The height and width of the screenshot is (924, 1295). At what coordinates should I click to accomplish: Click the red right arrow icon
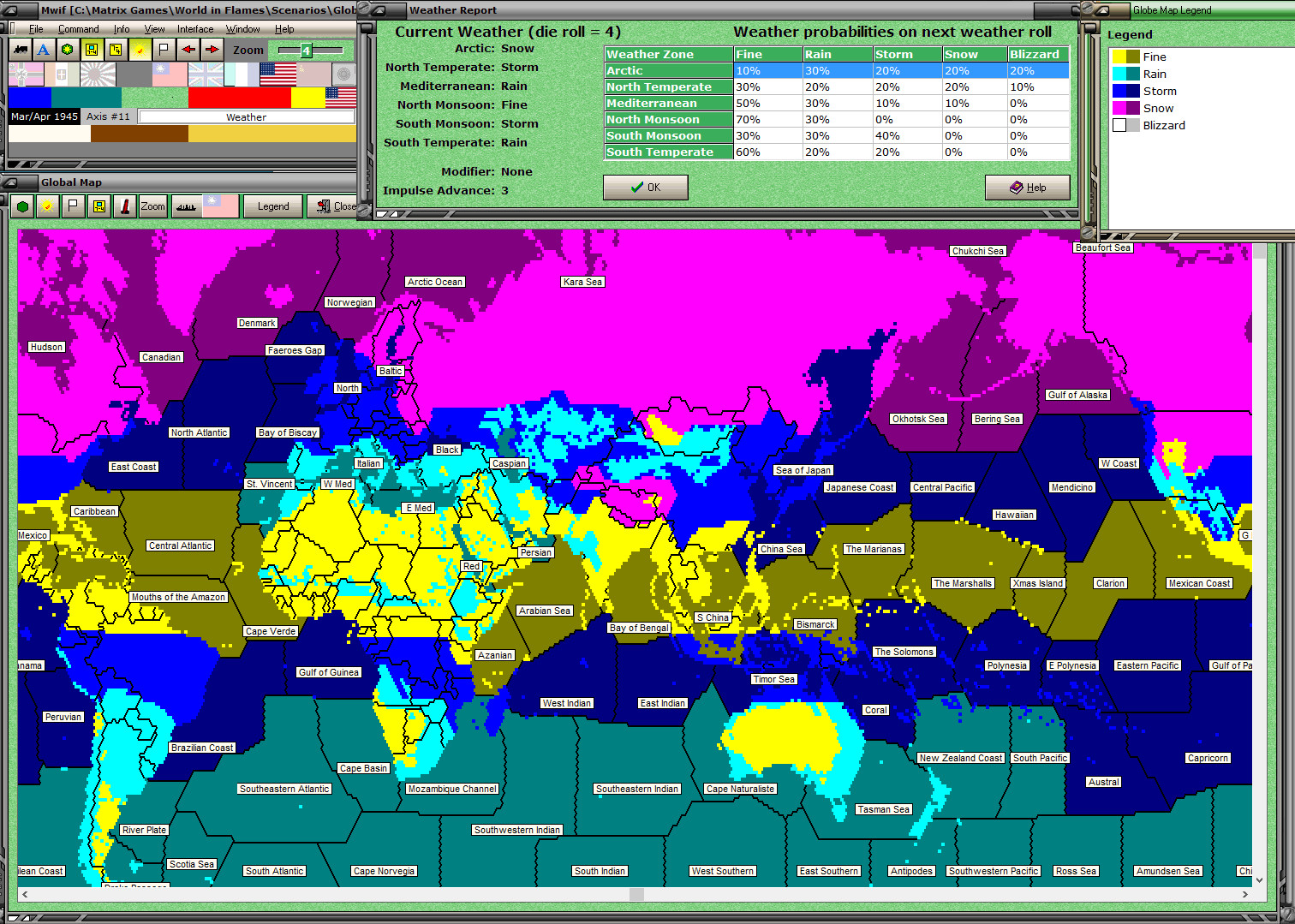point(212,50)
